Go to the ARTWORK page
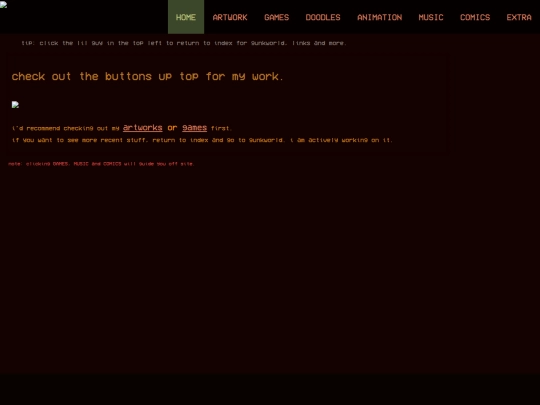 [x=230, y=17]
